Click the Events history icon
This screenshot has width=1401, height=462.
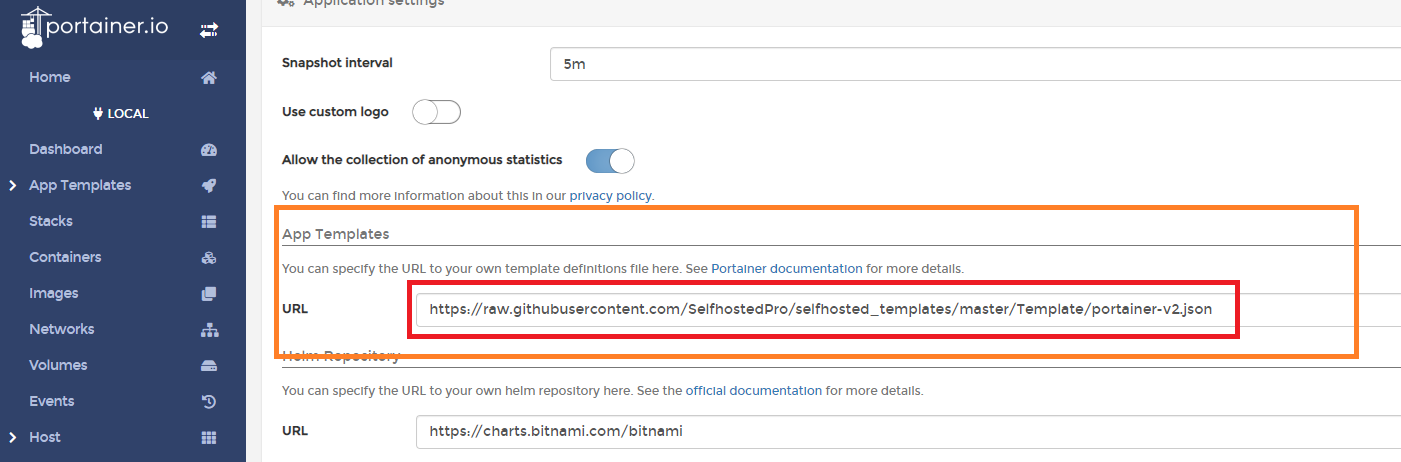pos(209,401)
